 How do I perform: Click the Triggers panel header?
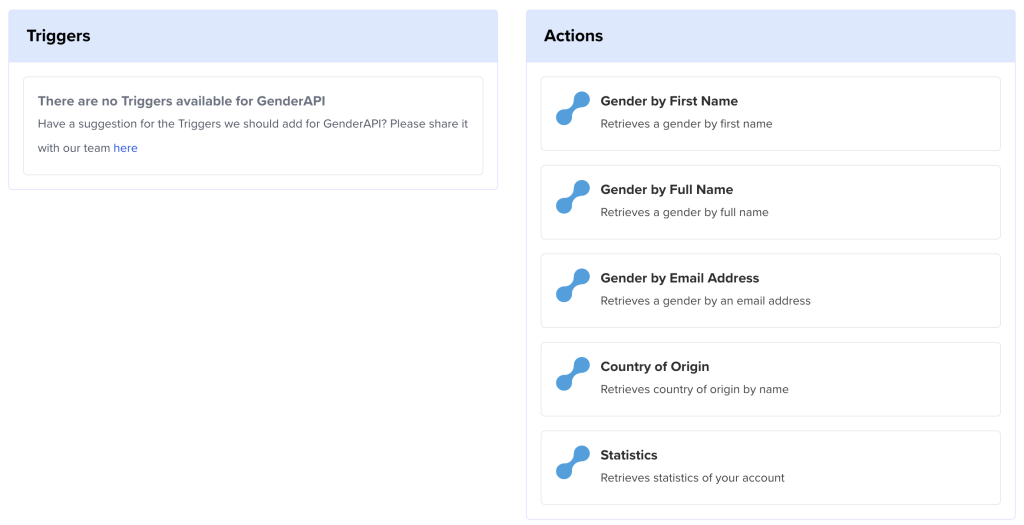tap(59, 36)
